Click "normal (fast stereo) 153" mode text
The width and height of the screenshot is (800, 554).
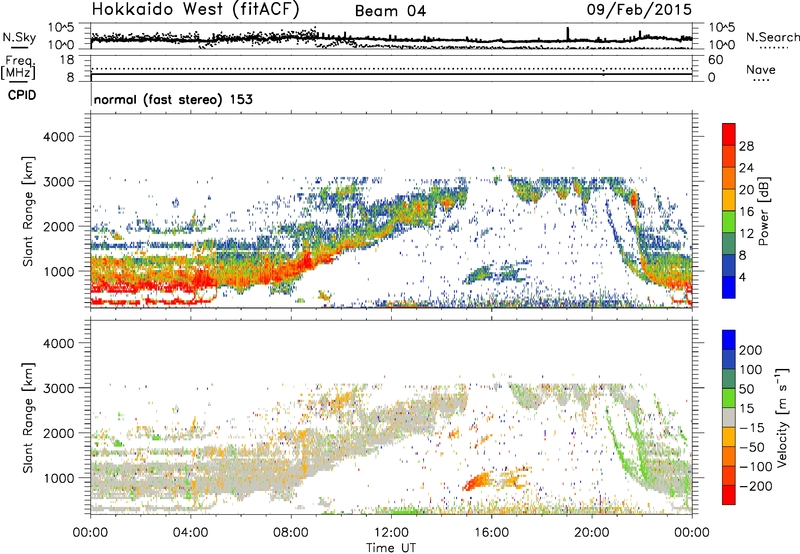tap(173, 99)
